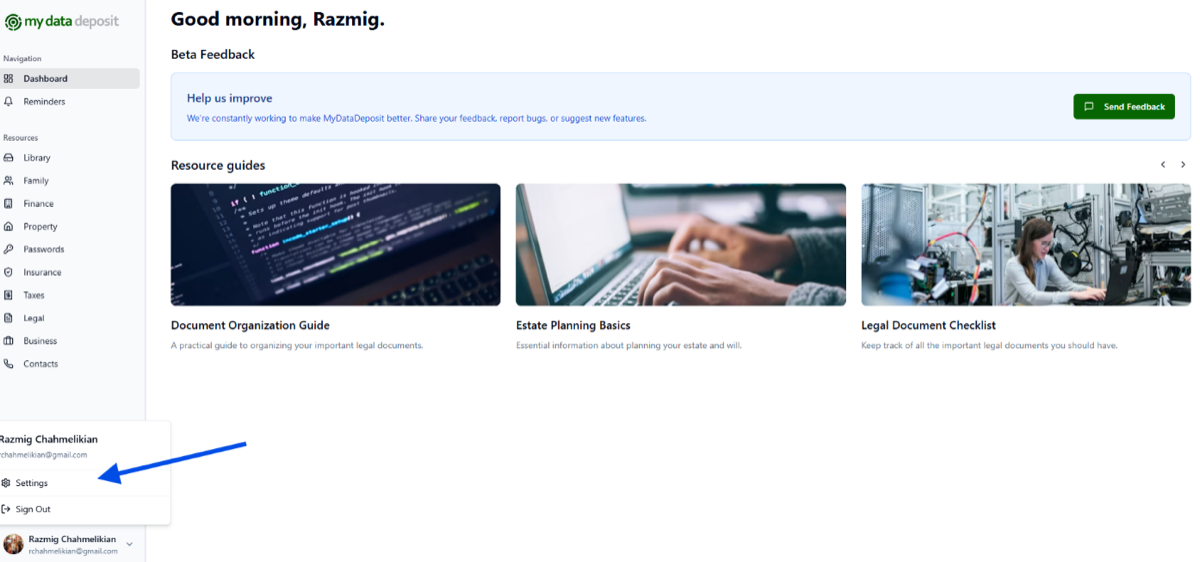This screenshot has width=1200, height=562.
Task: Click the Property house icon
Action: [8, 227]
